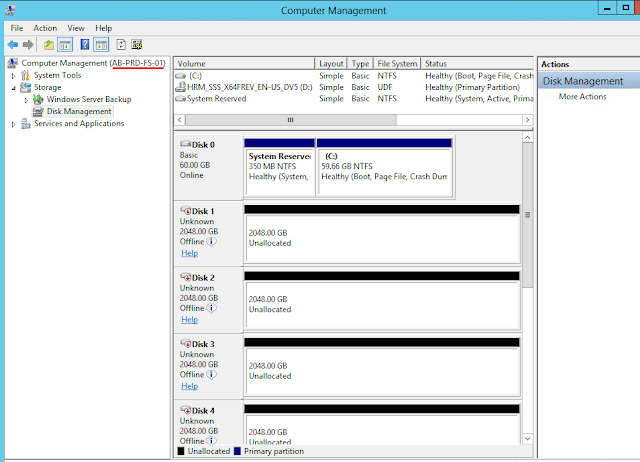The width and height of the screenshot is (640, 462).
Task: Click the info icon next to Disk 1 Offline
Action: click(x=211, y=242)
